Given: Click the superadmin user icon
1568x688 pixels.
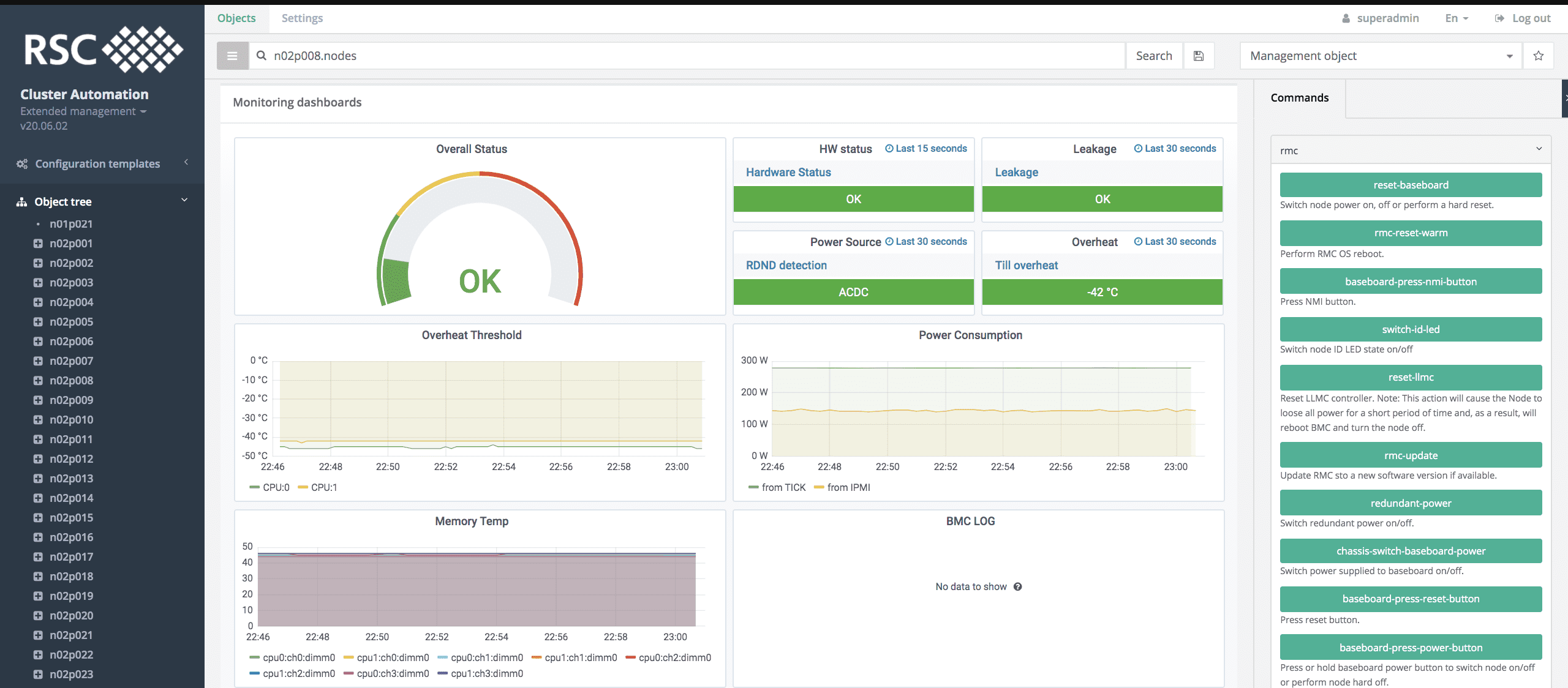Looking at the screenshot, I should click(x=1346, y=18).
